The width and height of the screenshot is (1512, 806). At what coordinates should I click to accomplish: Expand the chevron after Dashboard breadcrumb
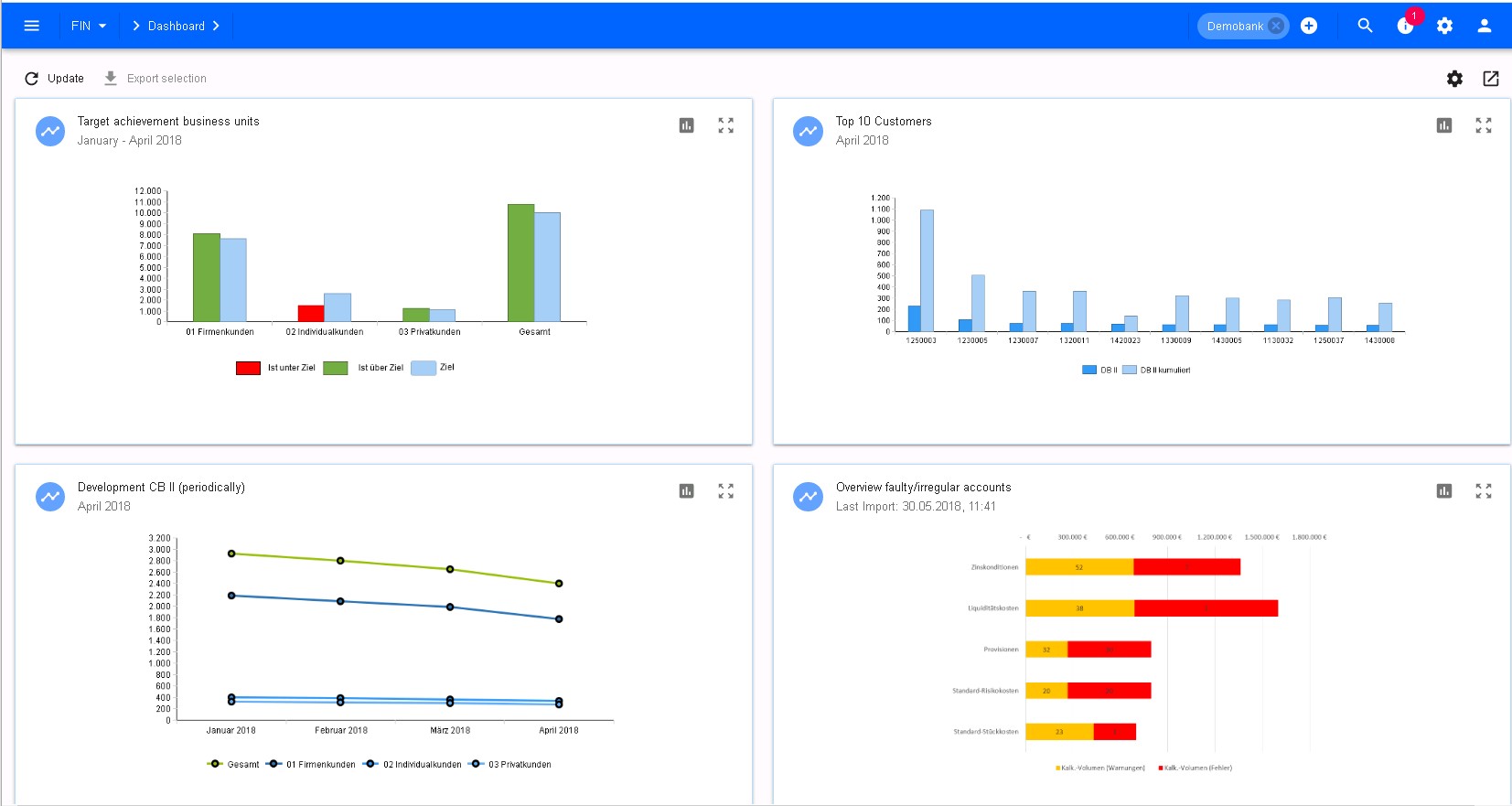pyautogui.click(x=217, y=26)
